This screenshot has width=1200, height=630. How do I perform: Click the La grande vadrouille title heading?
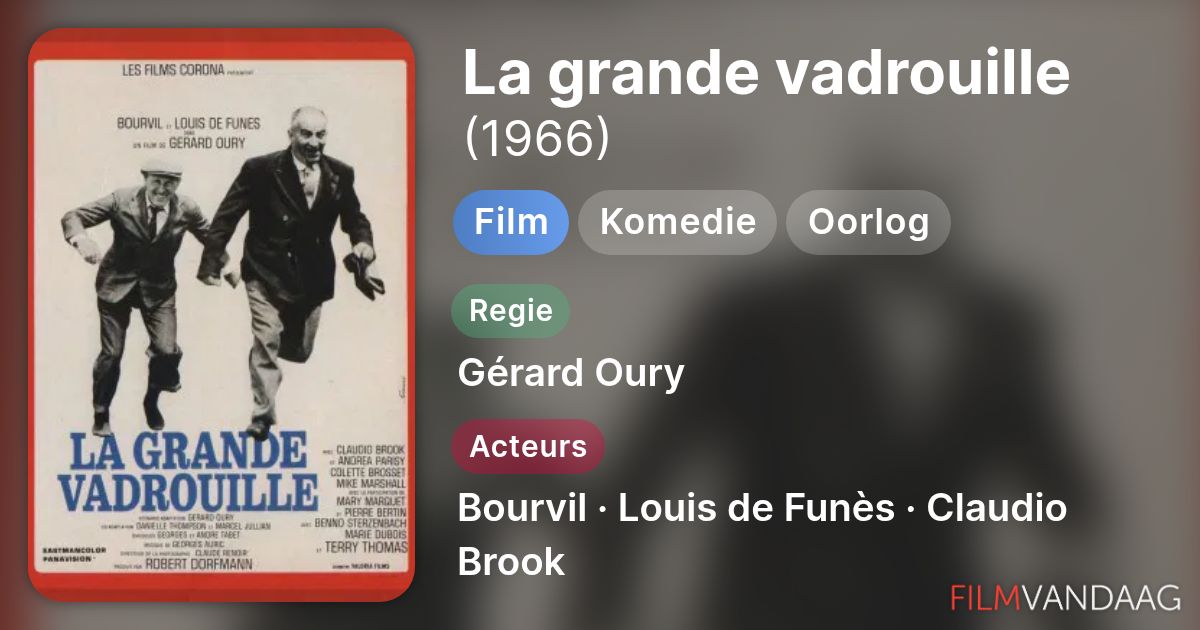(767, 72)
